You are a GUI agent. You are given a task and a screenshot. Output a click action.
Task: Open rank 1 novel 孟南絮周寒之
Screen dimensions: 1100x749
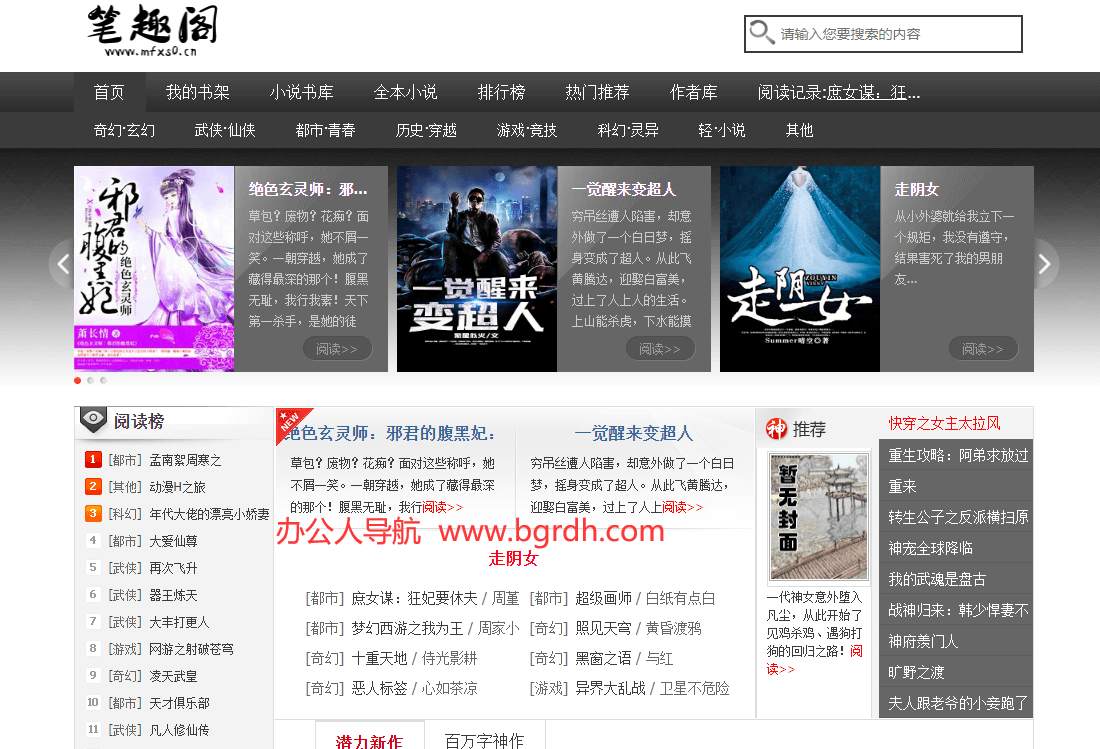(184, 460)
